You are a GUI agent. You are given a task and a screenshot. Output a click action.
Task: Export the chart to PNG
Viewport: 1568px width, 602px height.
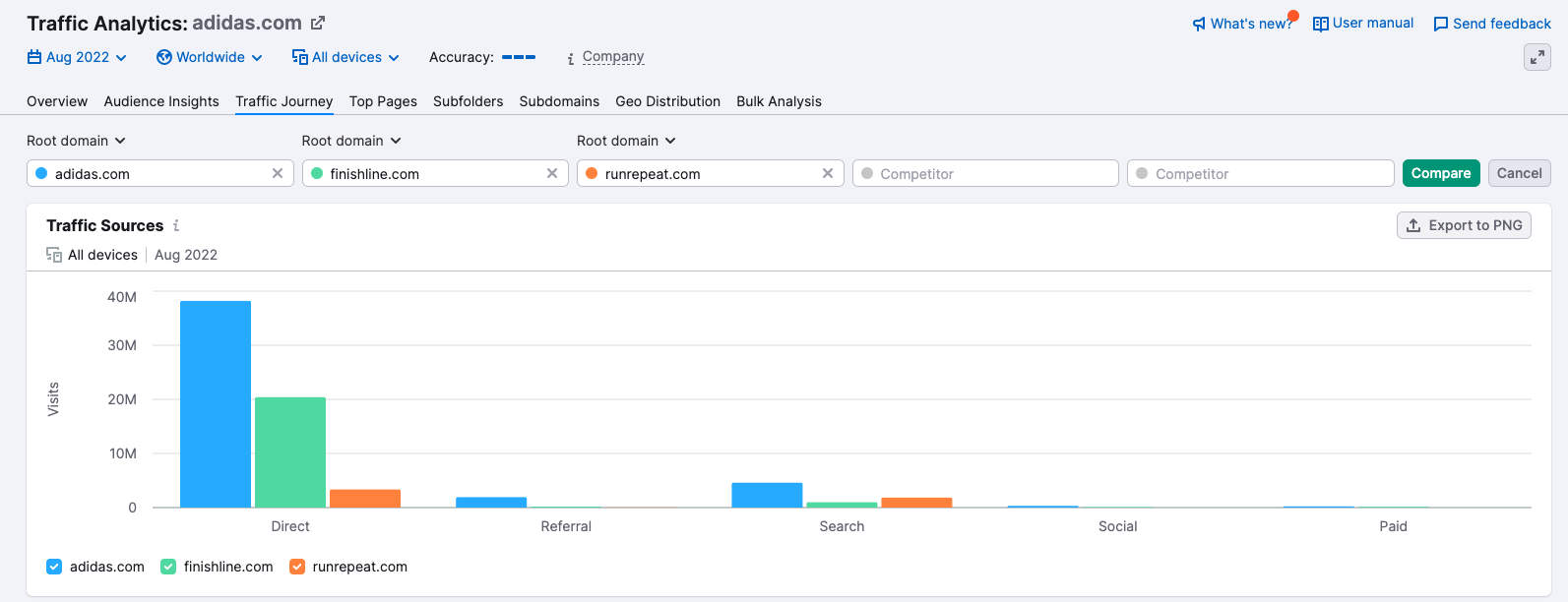pos(1464,225)
